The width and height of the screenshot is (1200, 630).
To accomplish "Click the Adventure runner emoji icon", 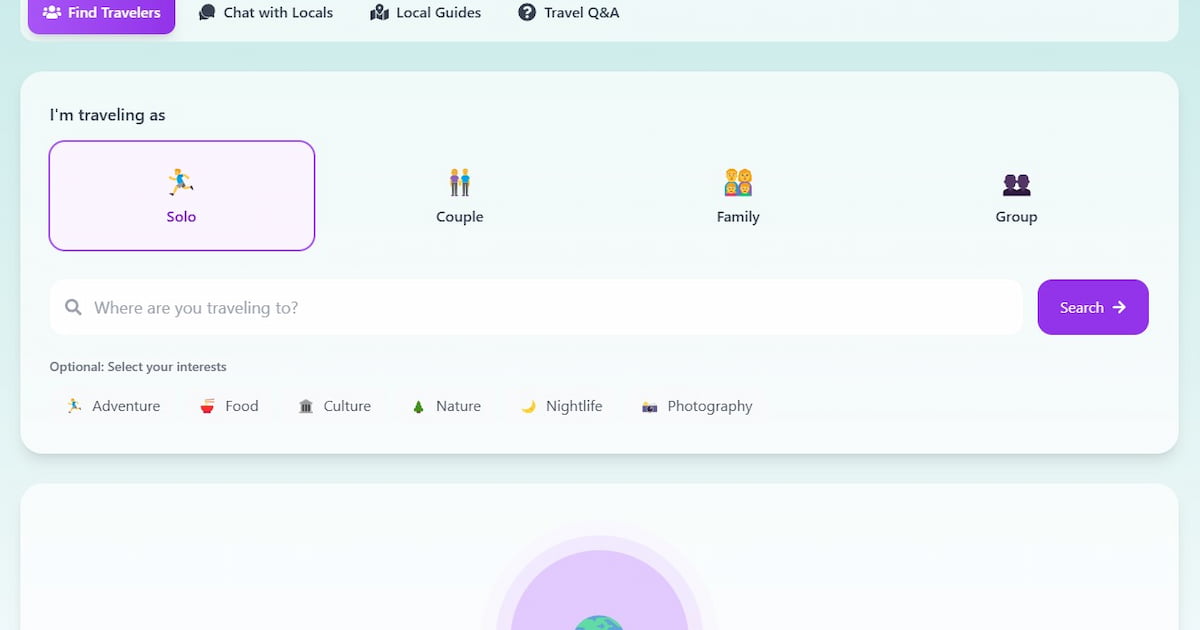I will pyautogui.click(x=72, y=405).
